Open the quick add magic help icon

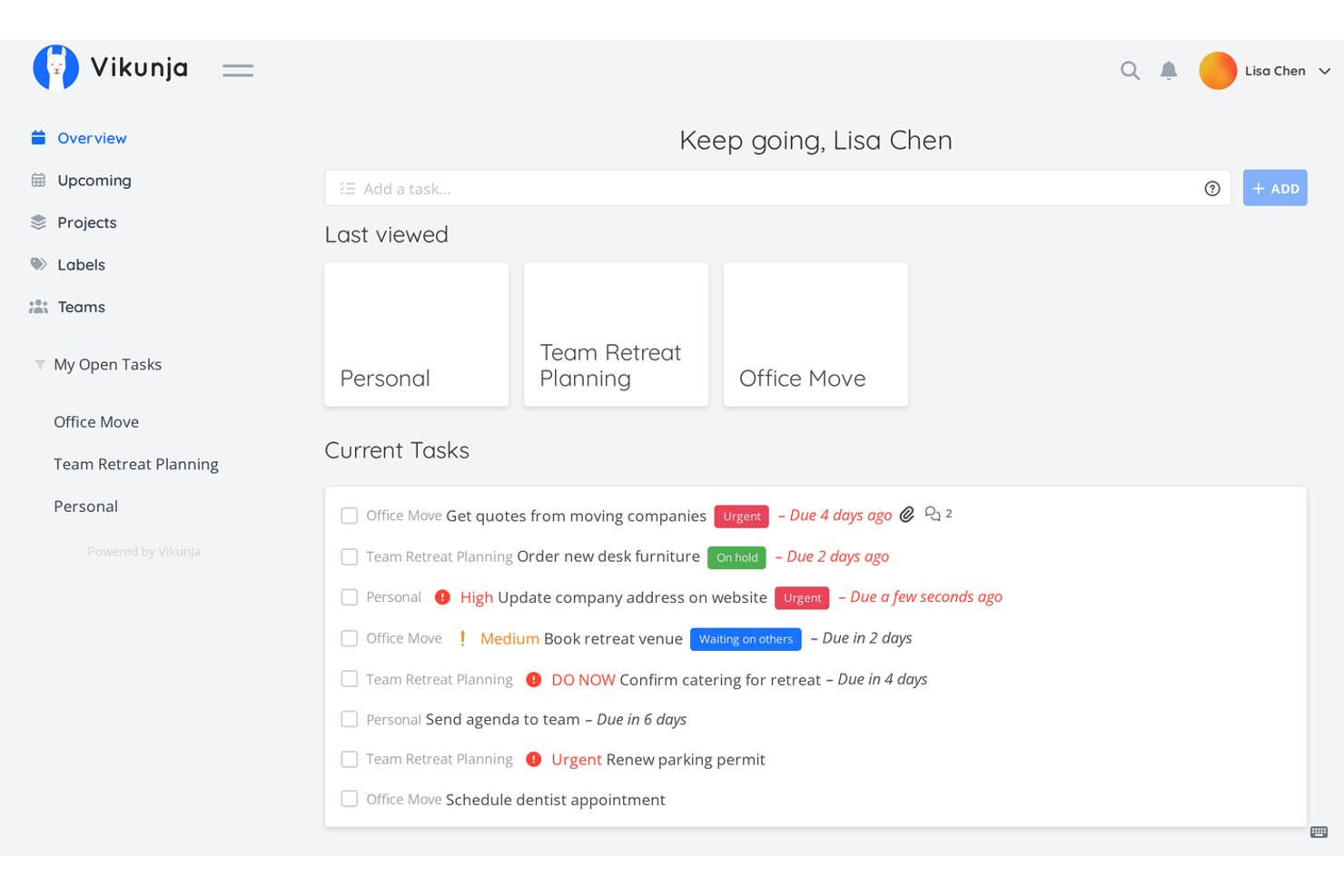[x=1212, y=189]
